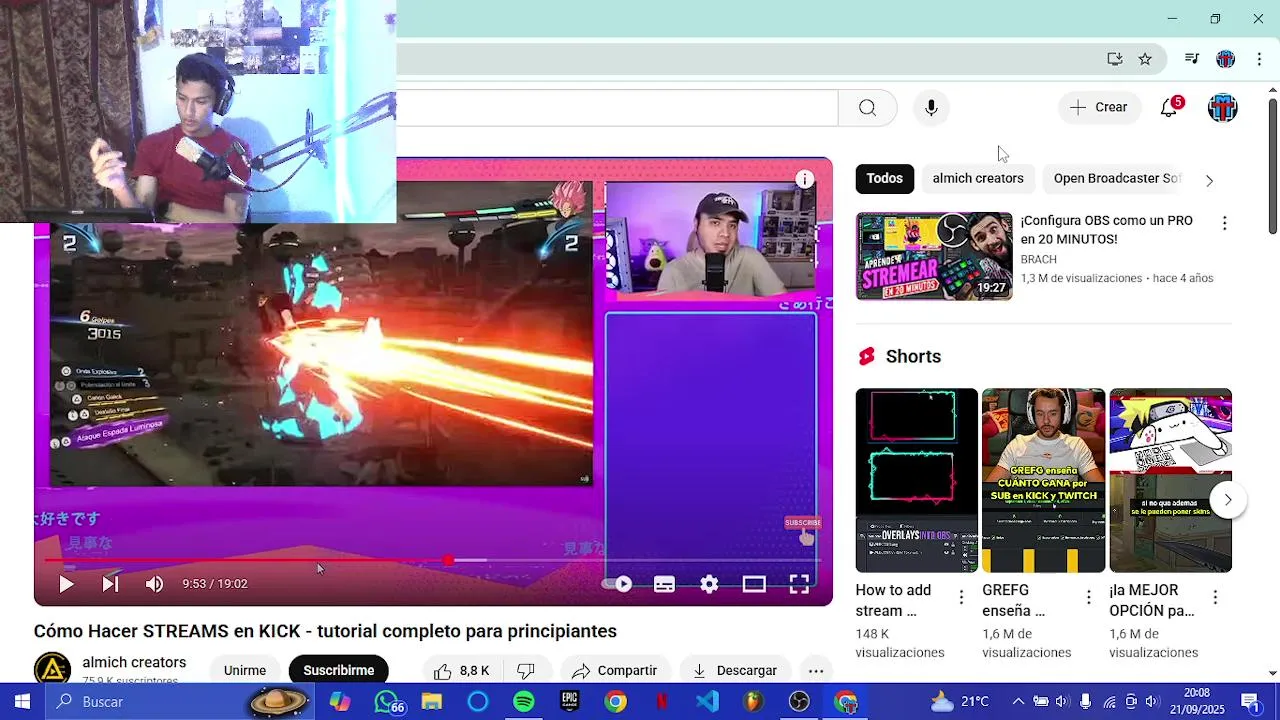Image resolution: width=1280 pixels, height=720 pixels.
Task: Open options for 'How to add stream' short
Action: click(961, 598)
